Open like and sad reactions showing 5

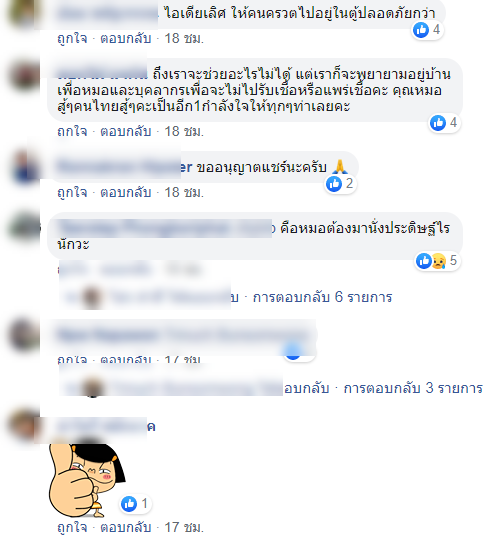437,260
